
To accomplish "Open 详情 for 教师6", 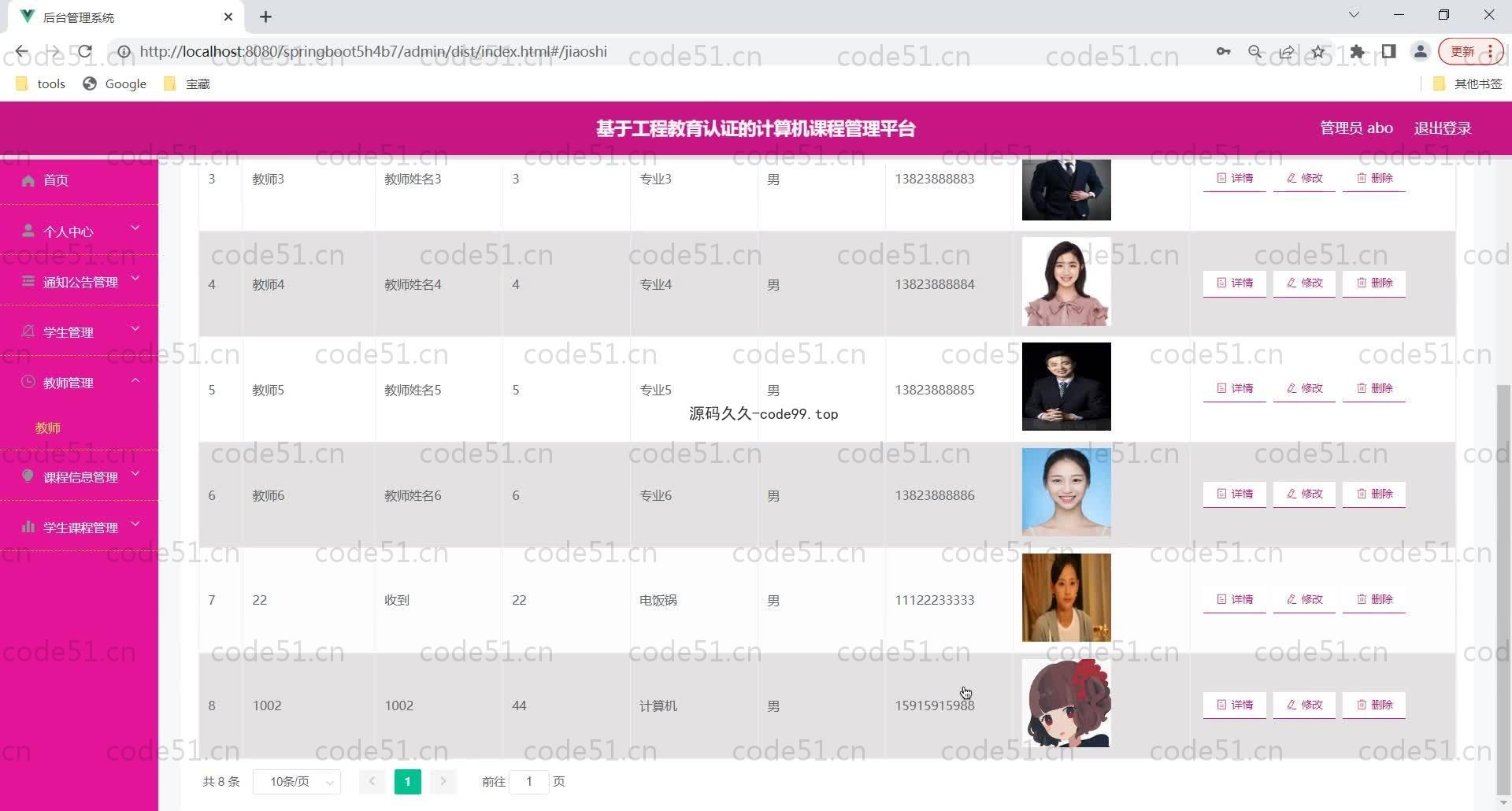I will coord(1234,494).
